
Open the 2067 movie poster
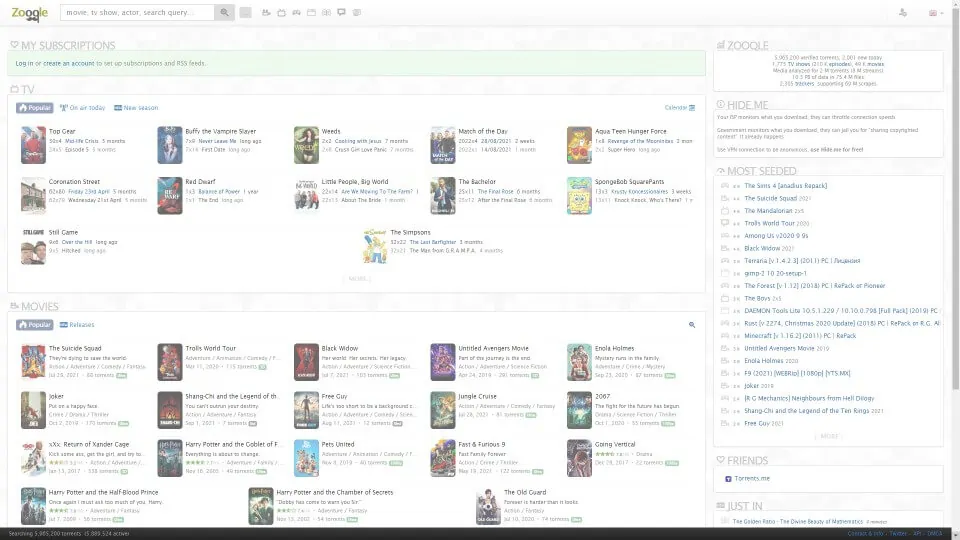coord(579,410)
